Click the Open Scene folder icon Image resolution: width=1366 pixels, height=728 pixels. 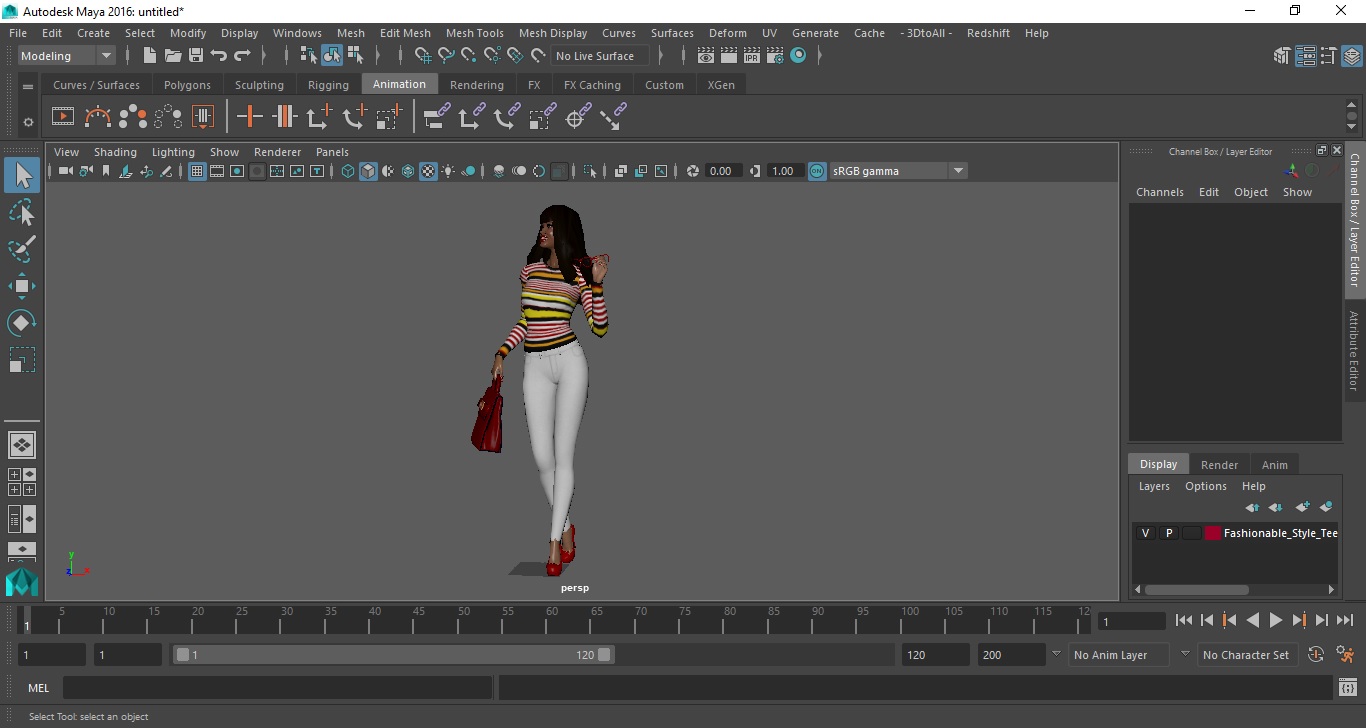173,56
